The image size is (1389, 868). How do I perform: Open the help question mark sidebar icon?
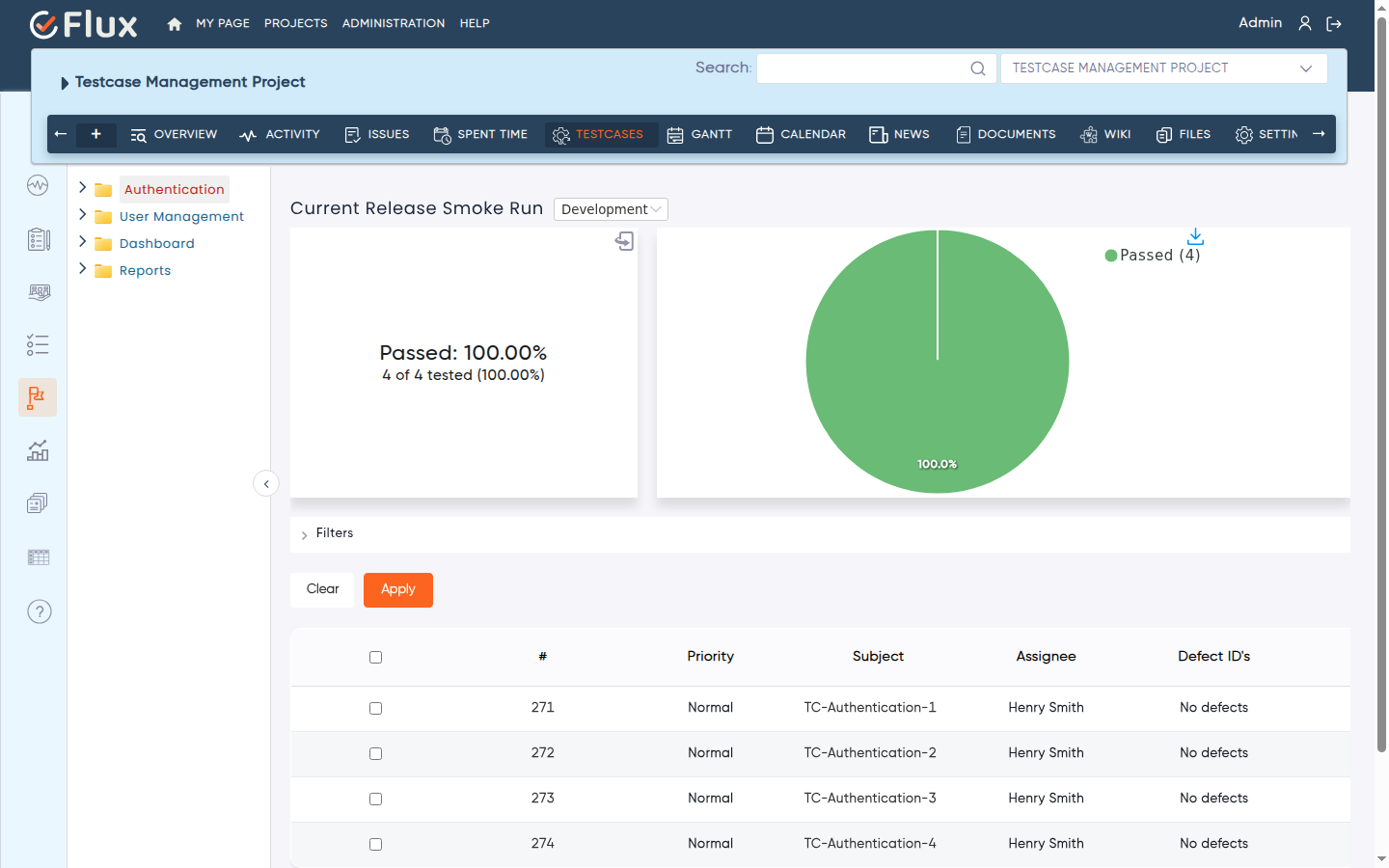pyautogui.click(x=40, y=611)
